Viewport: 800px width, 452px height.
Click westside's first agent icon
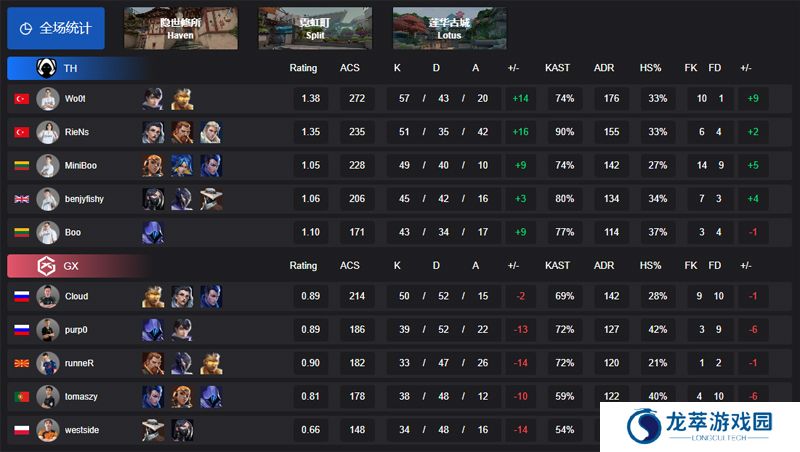click(153, 430)
